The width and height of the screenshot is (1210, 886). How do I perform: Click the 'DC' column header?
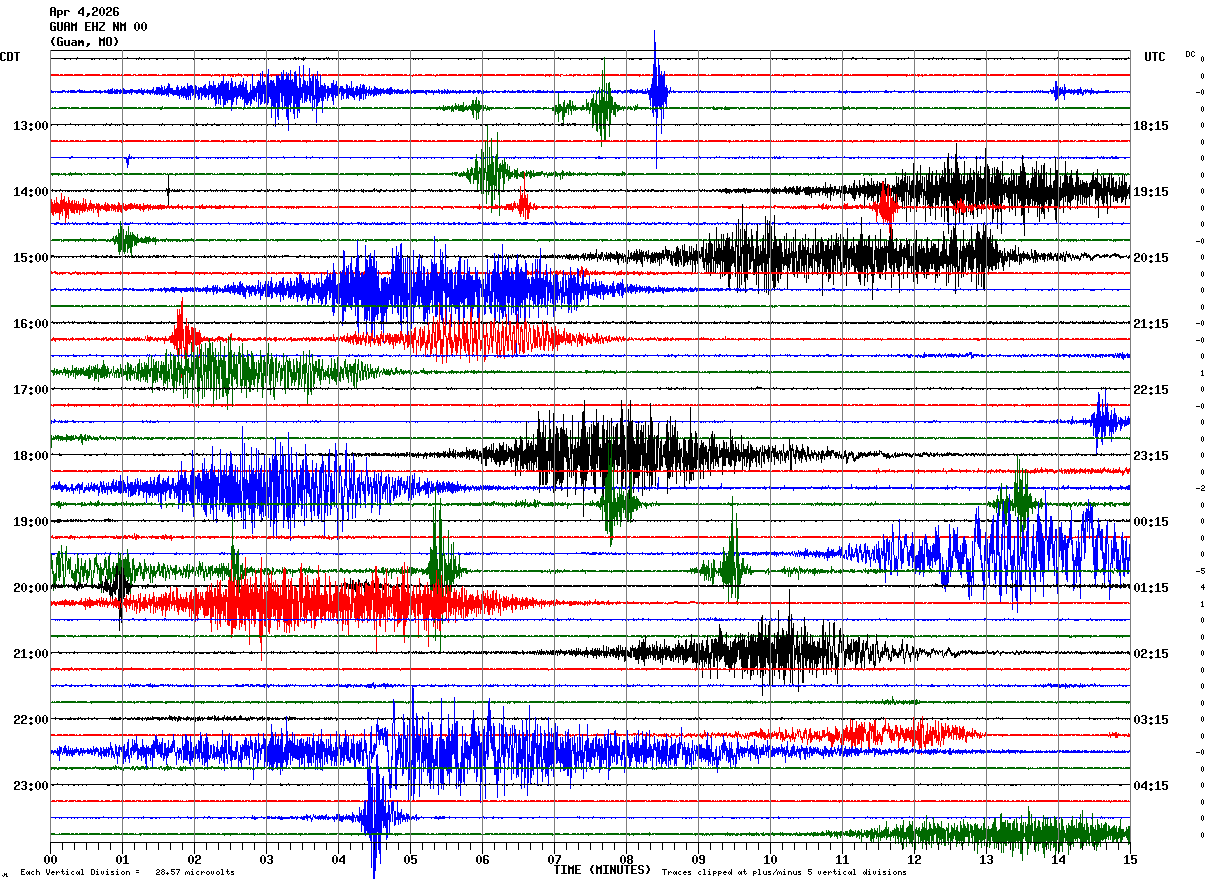(x=1190, y=54)
